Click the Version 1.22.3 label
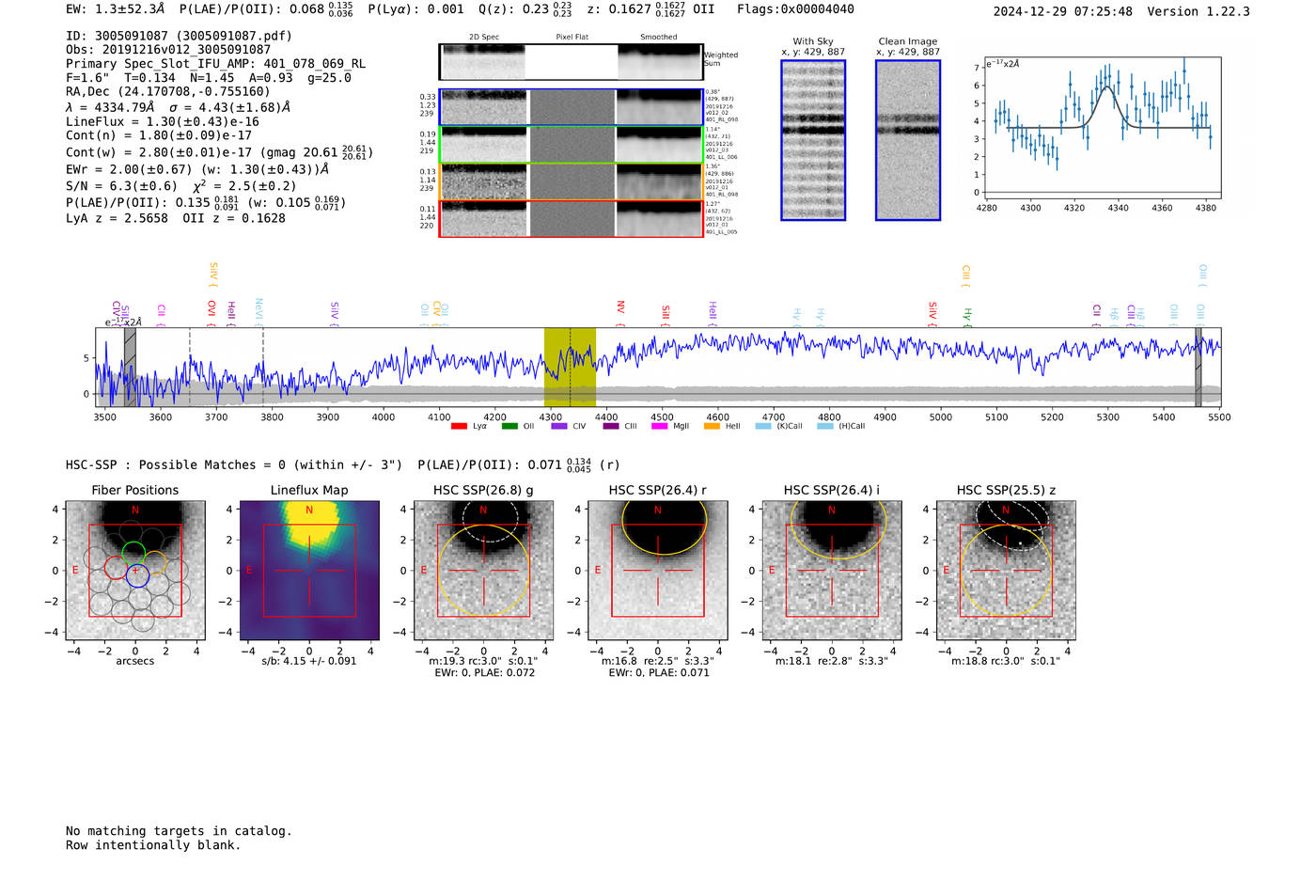The width and height of the screenshot is (1316, 896). pos(1198,11)
